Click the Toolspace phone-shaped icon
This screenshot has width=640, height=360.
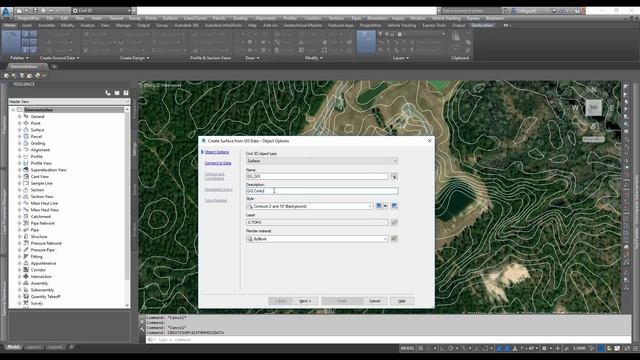(x=108, y=93)
